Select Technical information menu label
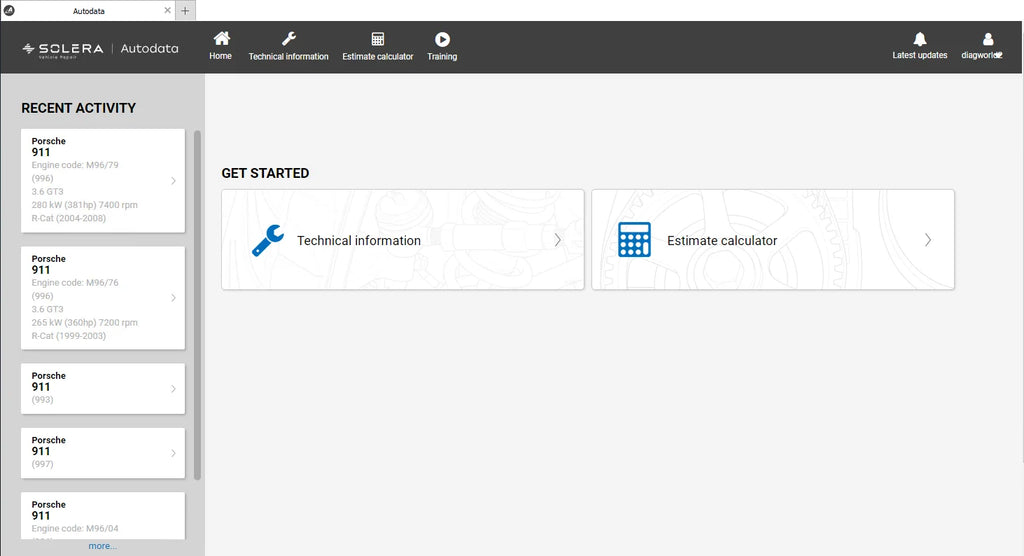The height and width of the screenshot is (556, 1024). point(289,57)
